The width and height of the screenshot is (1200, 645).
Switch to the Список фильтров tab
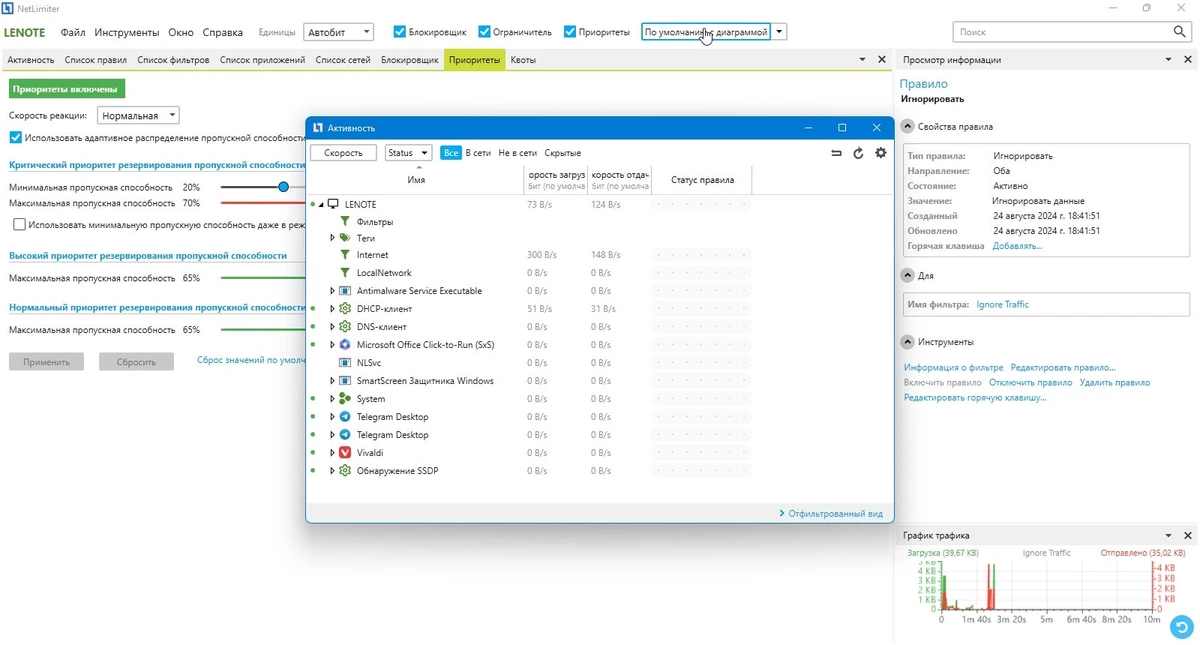[173, 60]
